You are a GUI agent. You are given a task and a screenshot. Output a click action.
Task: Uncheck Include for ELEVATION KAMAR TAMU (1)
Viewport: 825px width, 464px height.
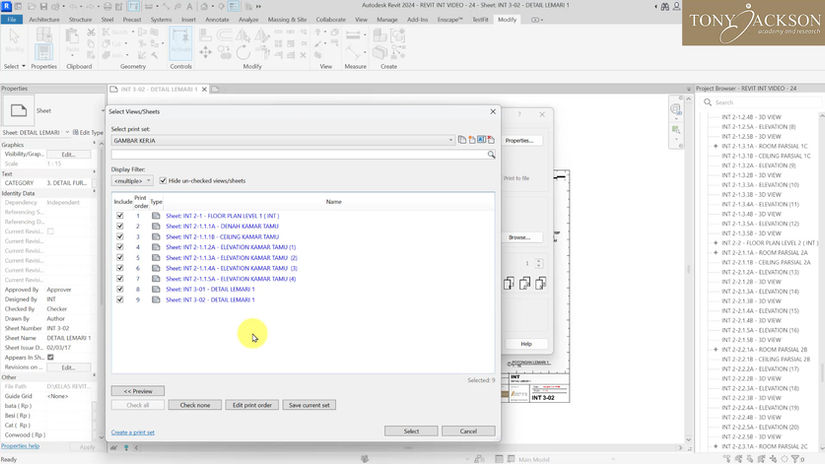tap(120, 247)
